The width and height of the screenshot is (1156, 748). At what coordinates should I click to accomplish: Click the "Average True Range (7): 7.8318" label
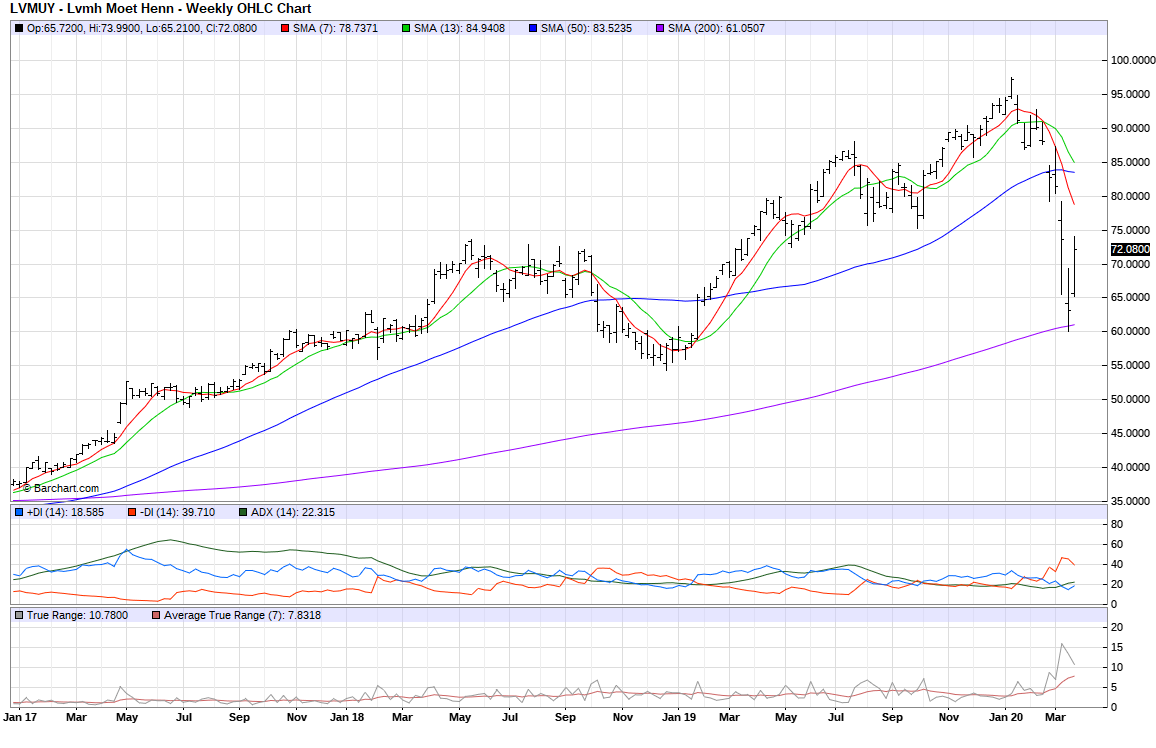tap(243, 615)
